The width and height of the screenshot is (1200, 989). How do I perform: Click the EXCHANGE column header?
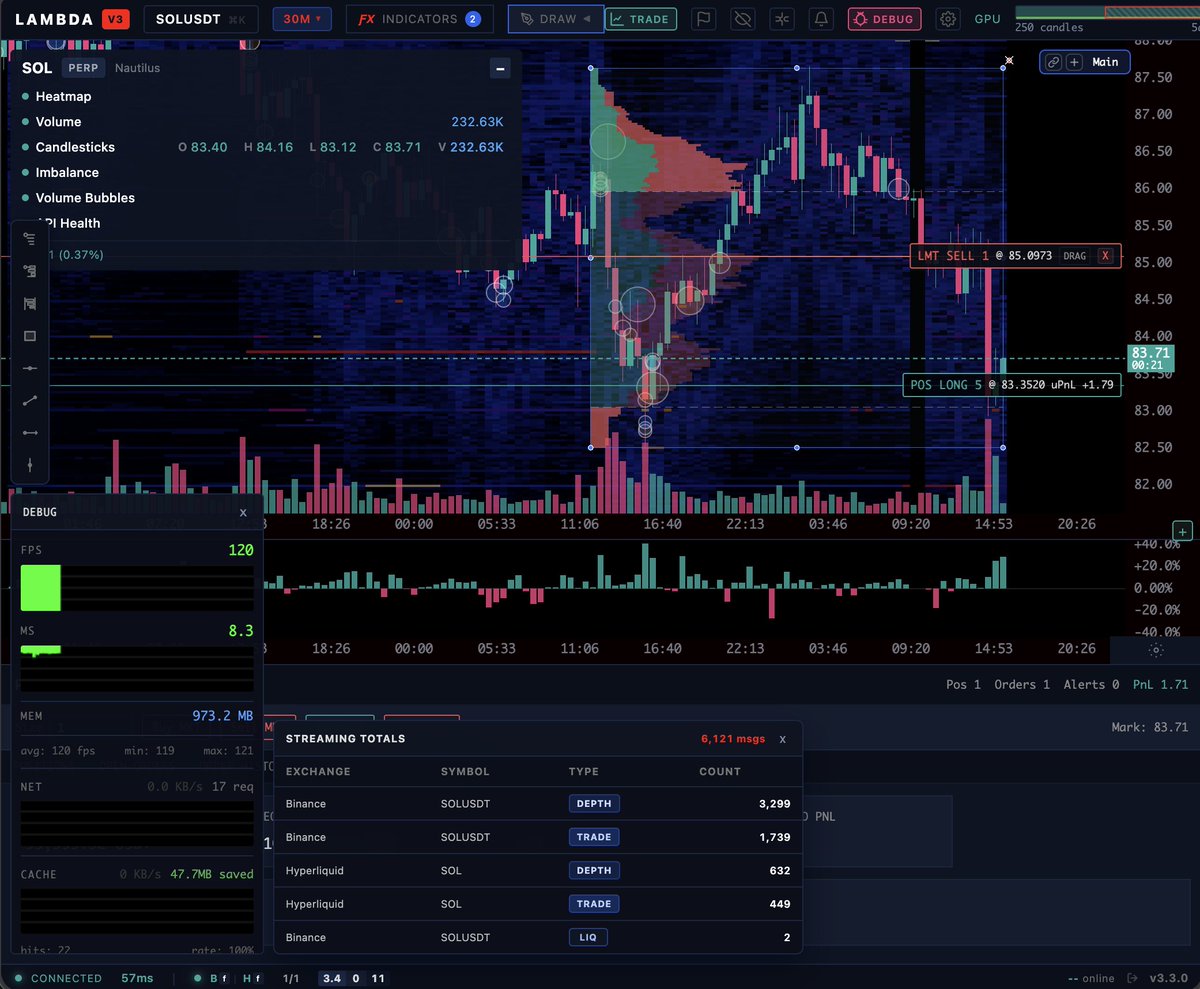pos(318,772)
